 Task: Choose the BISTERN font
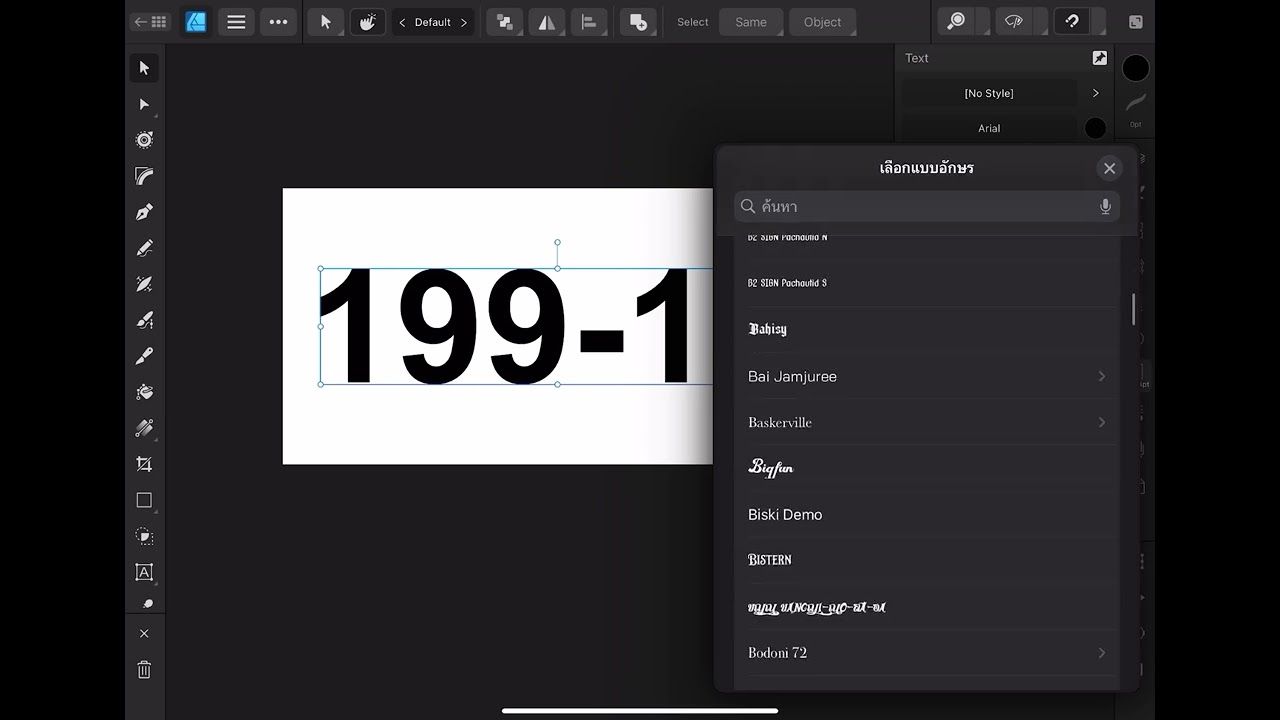click(927, 560)
